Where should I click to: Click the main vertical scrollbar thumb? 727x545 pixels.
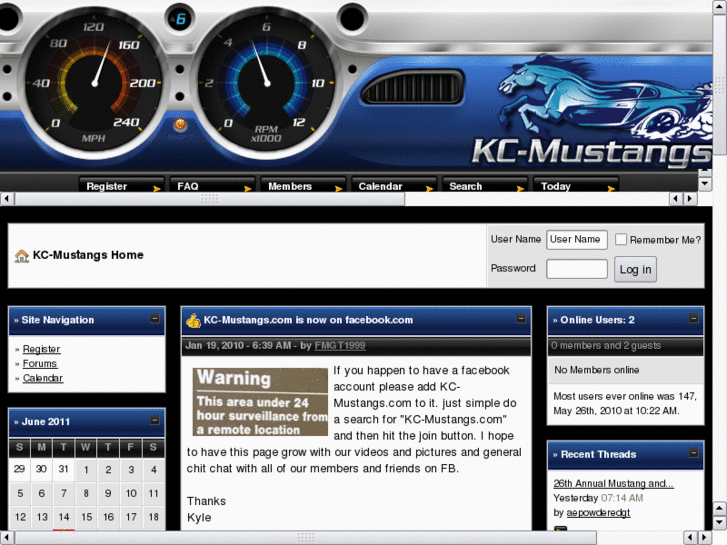tap(720, 83)
